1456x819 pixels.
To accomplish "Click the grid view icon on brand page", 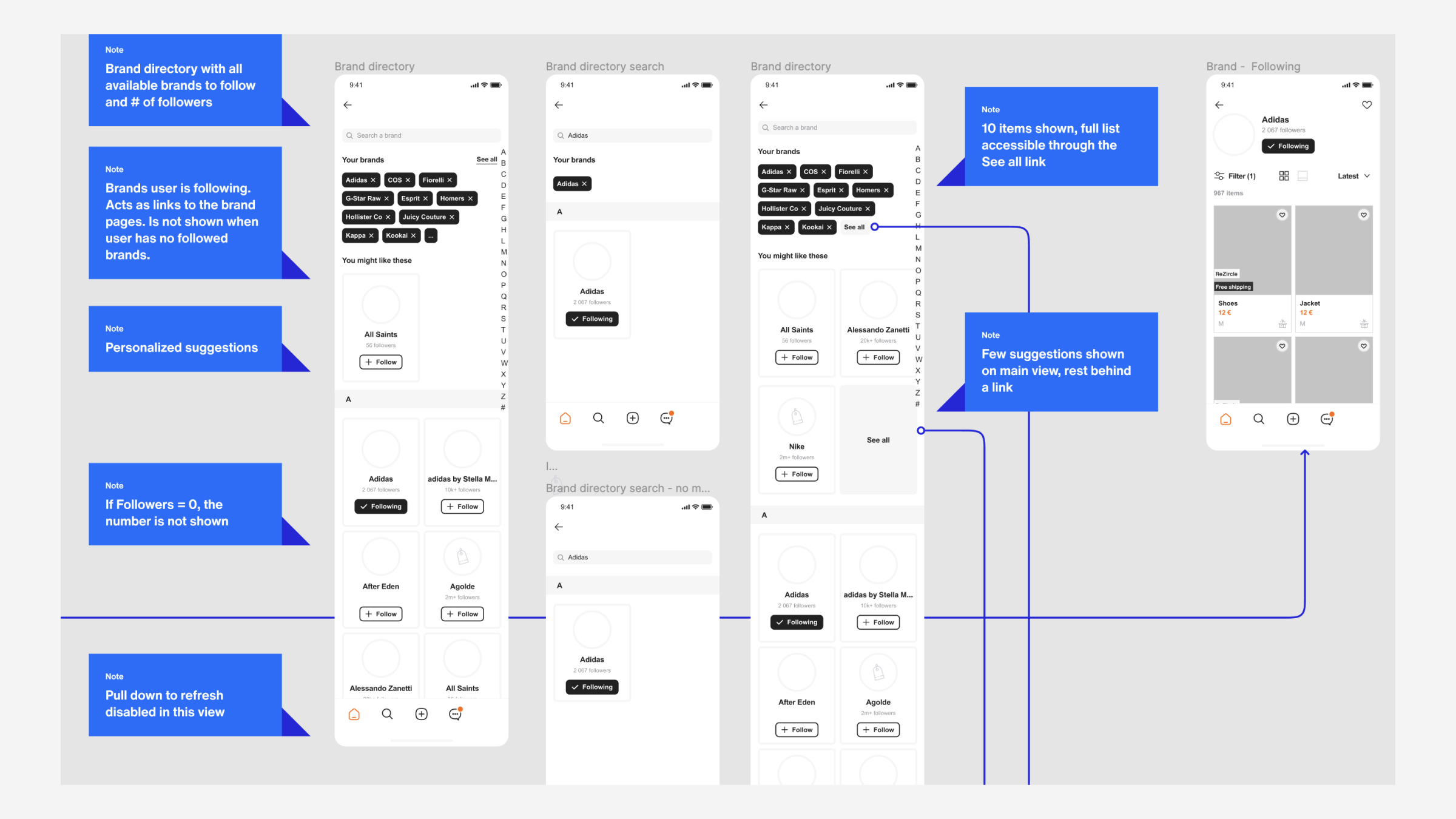I will pyautogui.click(x=1284, y=176).
